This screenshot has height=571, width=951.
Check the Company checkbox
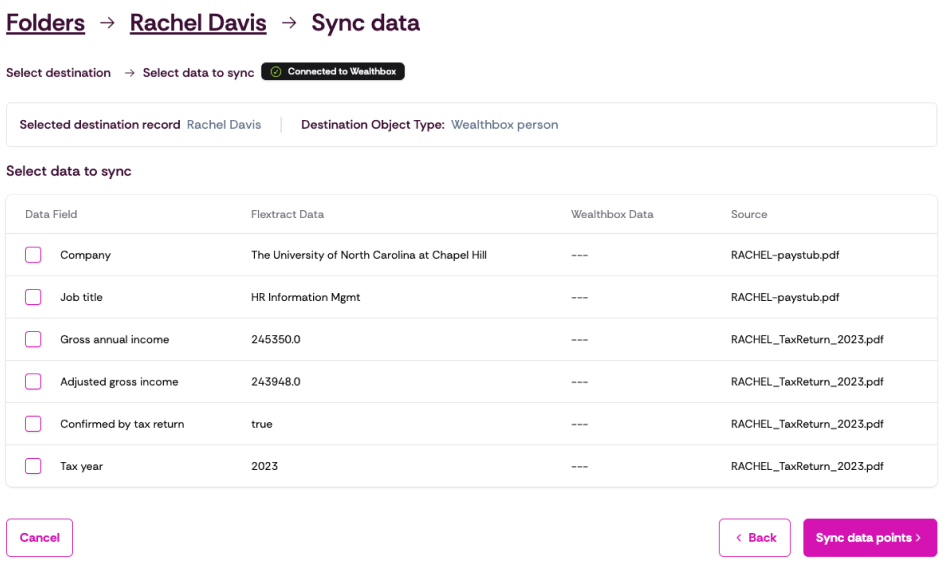[x=33, y=255]
